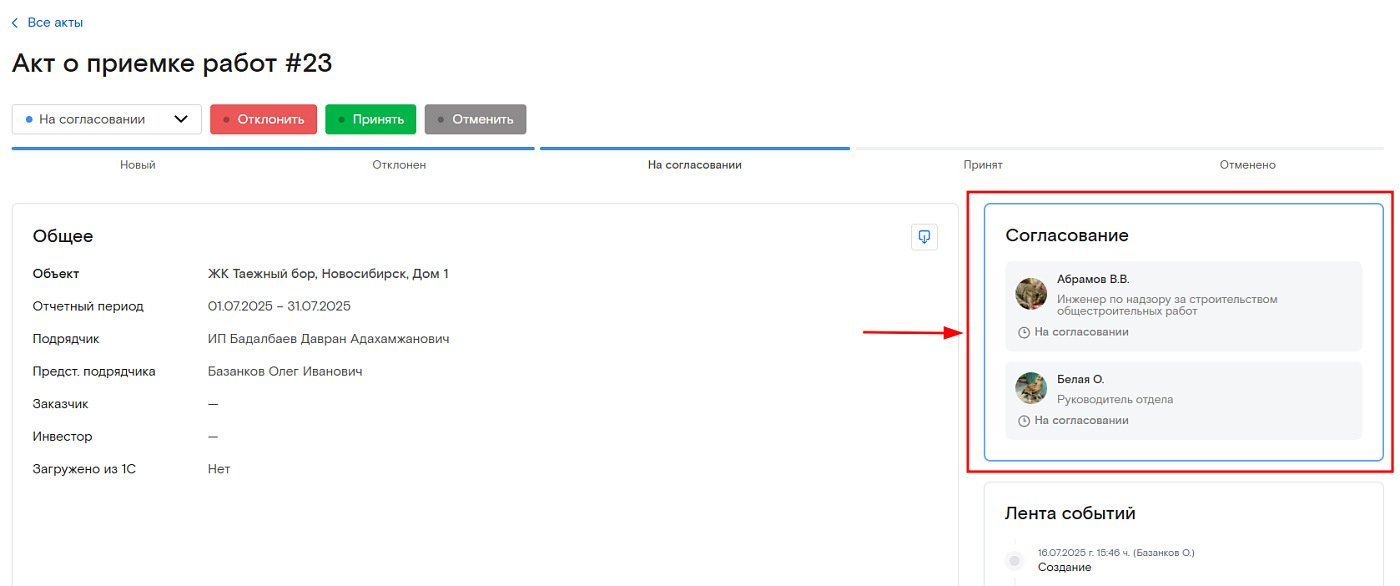
Task: Click clock icon under Белая О.
Action: point(1024,421)
